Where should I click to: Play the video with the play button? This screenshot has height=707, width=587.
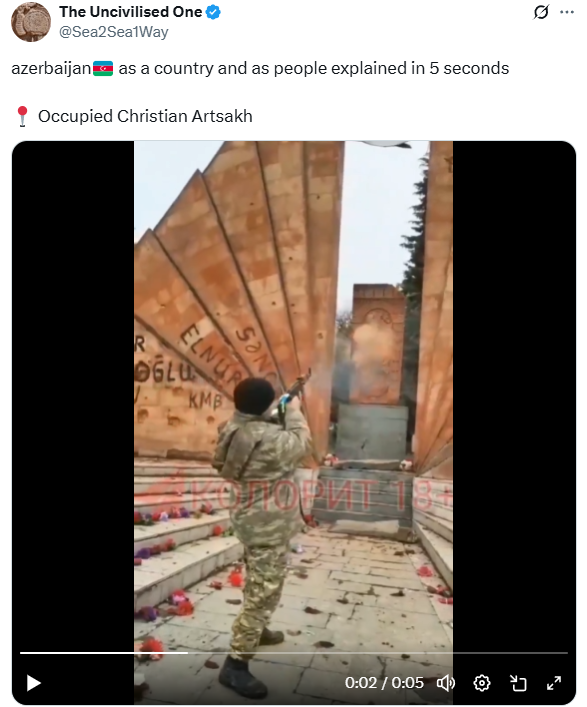click(34, 683)
